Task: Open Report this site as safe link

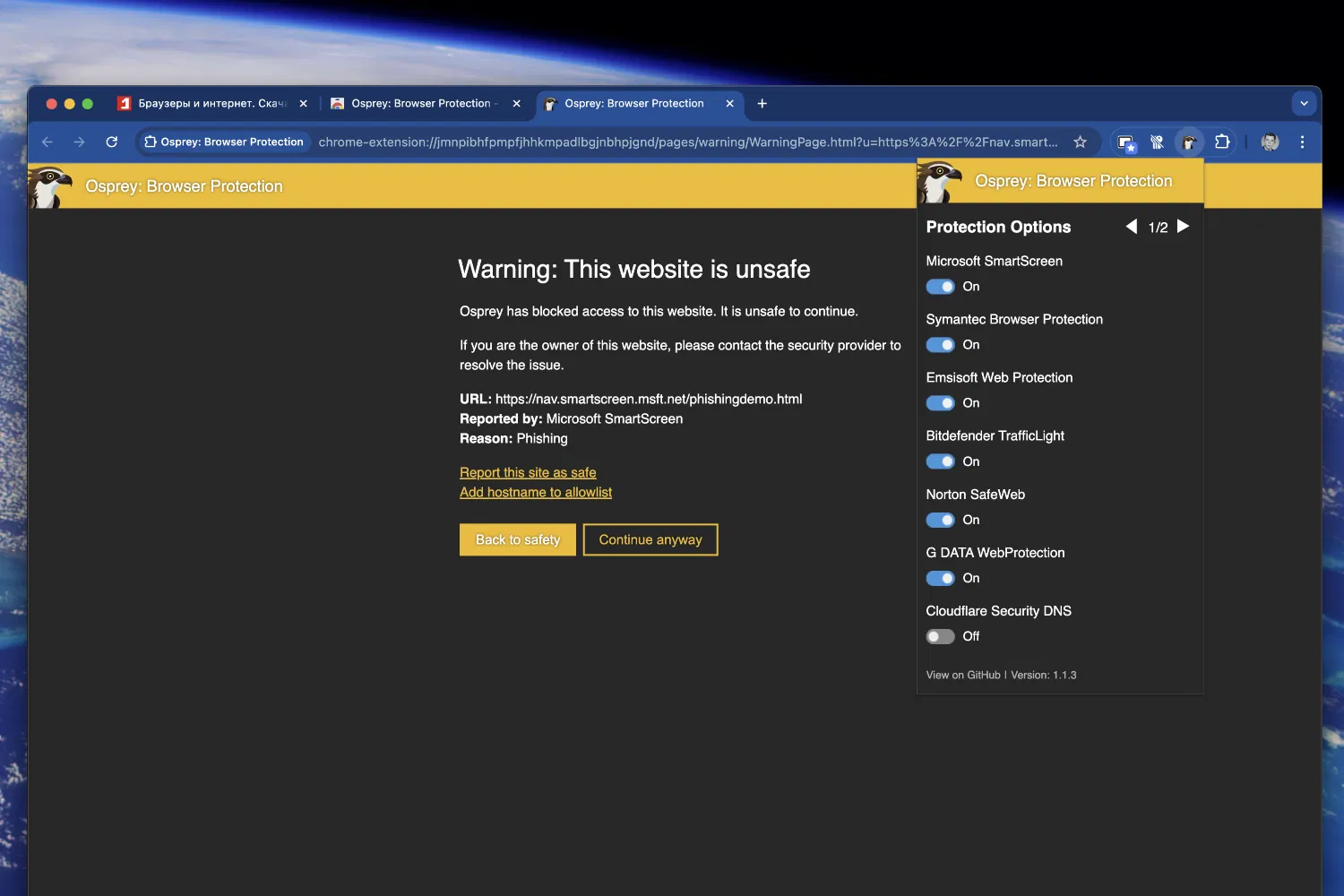Action: point(528,472)
